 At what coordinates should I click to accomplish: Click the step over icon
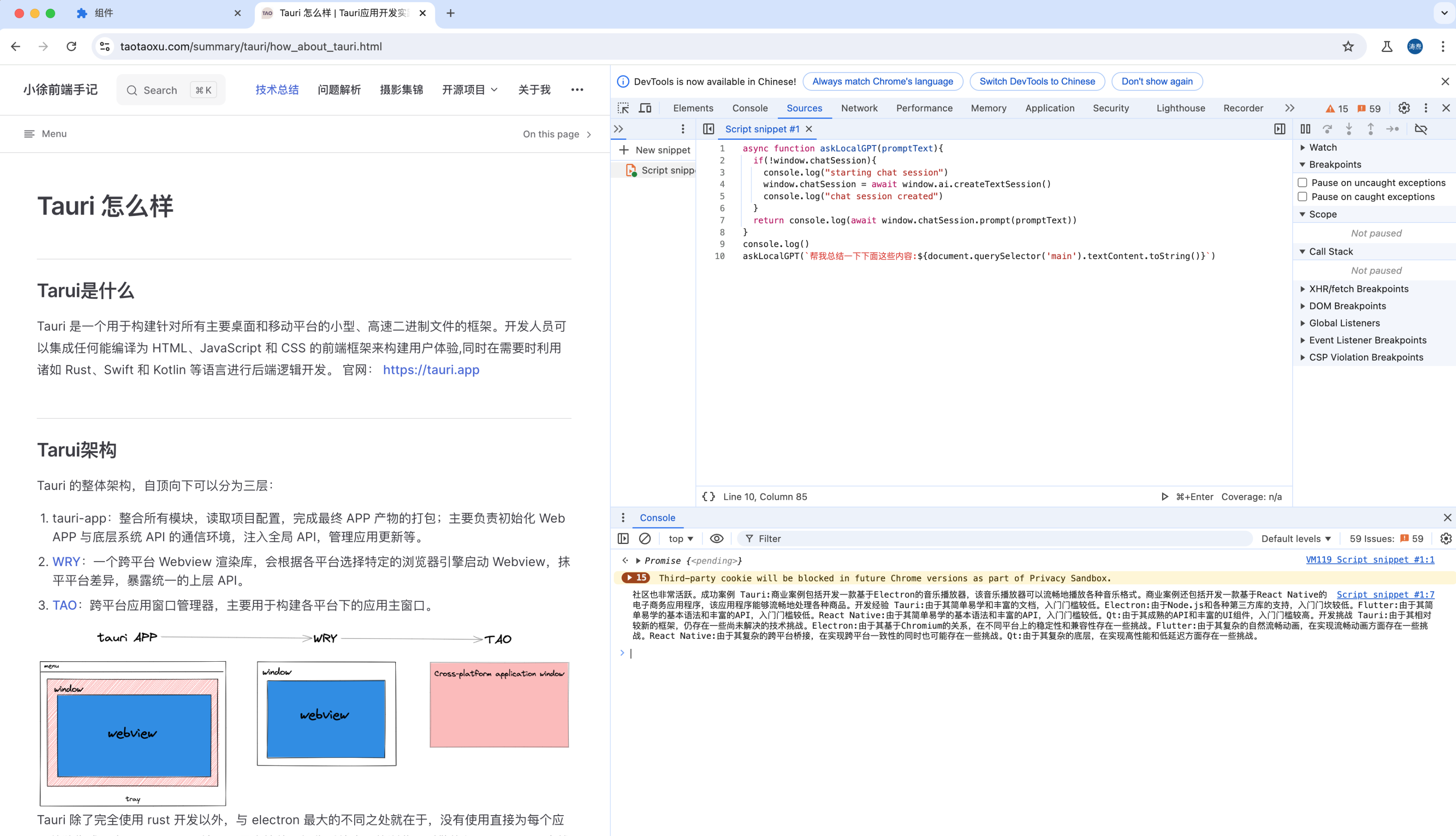pos(1327,129)
